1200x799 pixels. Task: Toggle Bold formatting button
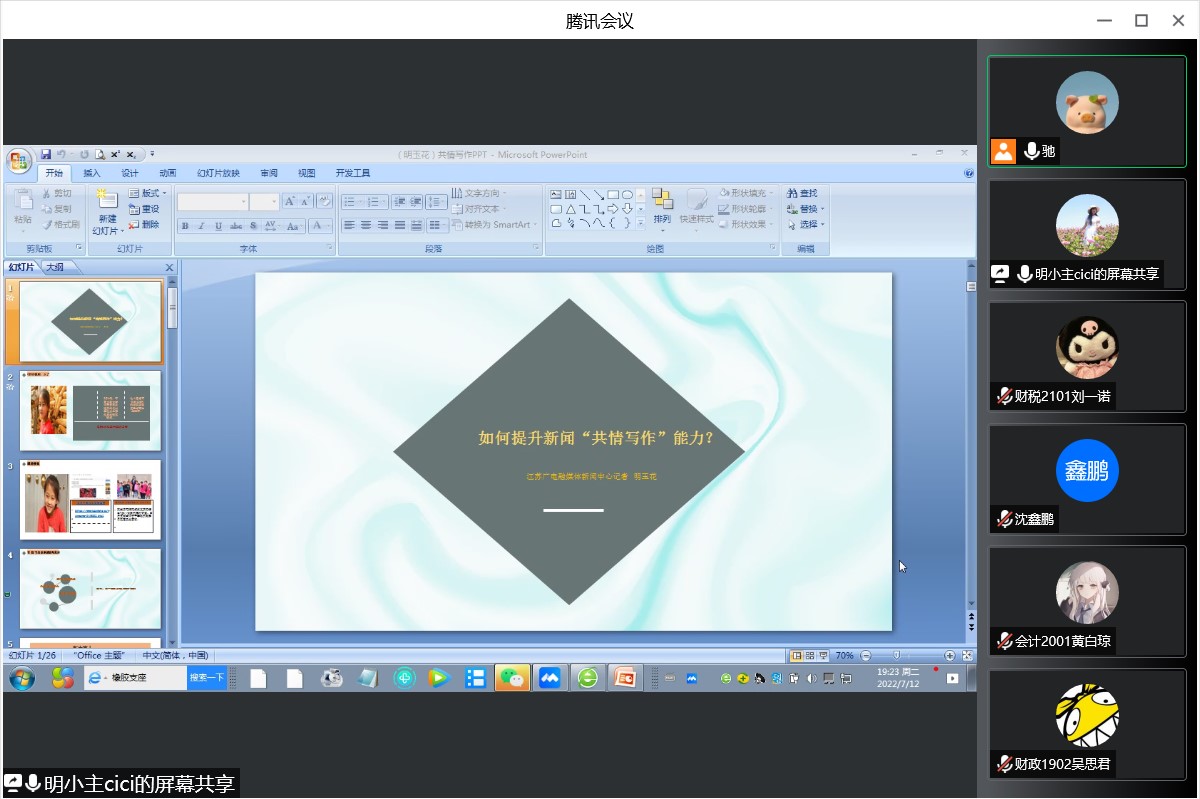(x=185, y=226)
